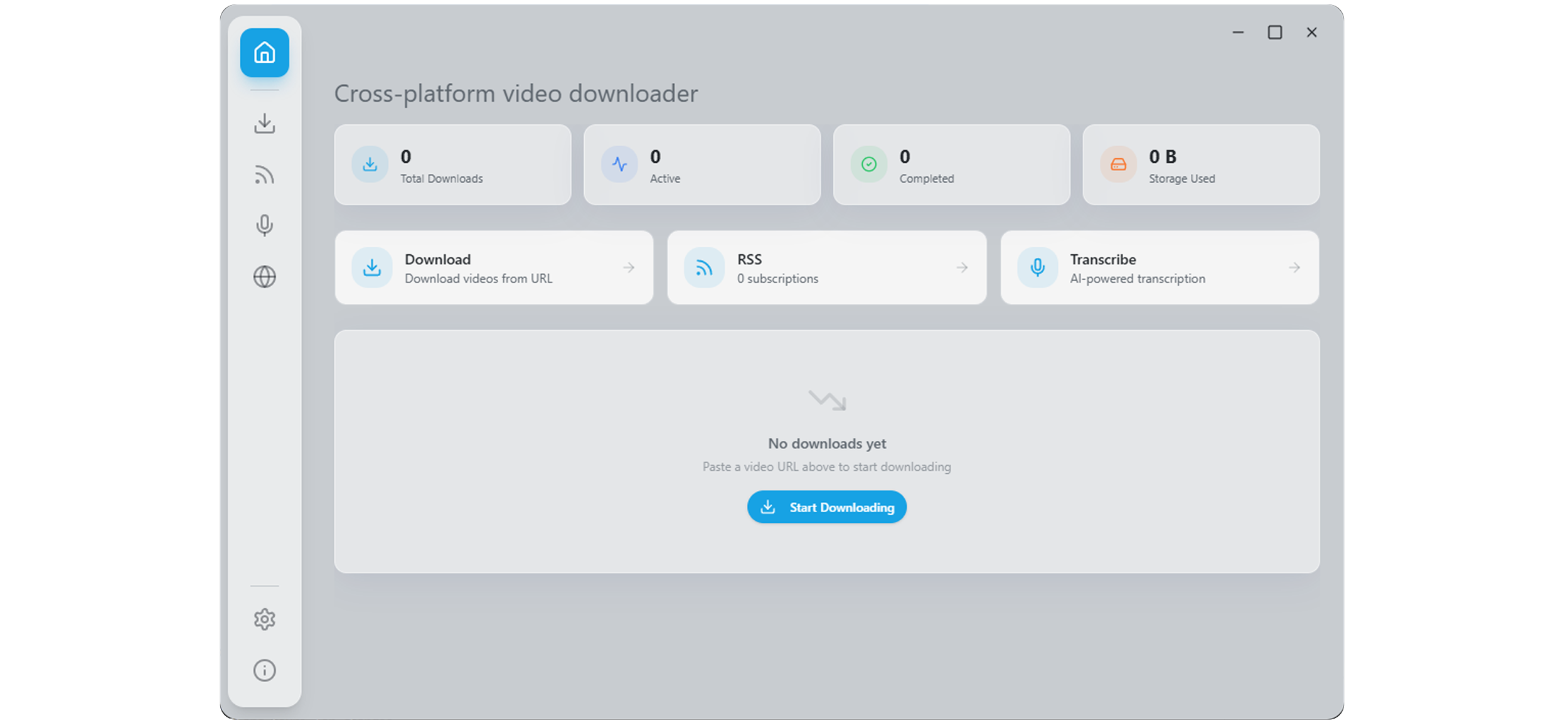Open Downloads section from sidebar
This screenshot has width=1568, height=723.
pos(264,124)
